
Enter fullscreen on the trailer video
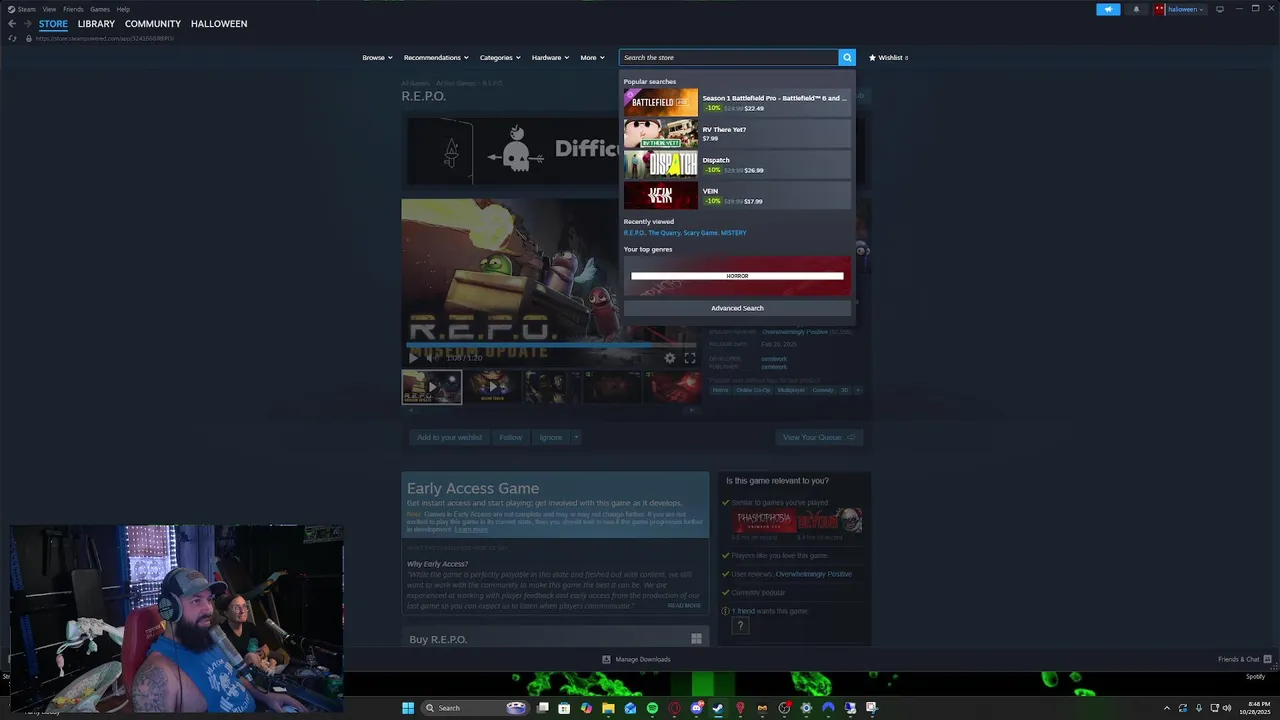(x=690, y=357)
